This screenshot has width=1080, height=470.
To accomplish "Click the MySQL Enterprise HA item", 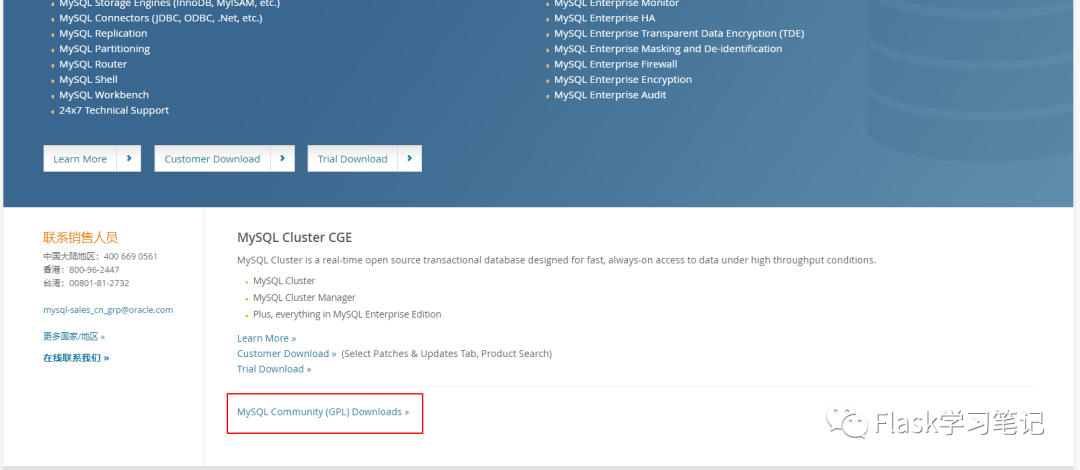I will point(605,18).
